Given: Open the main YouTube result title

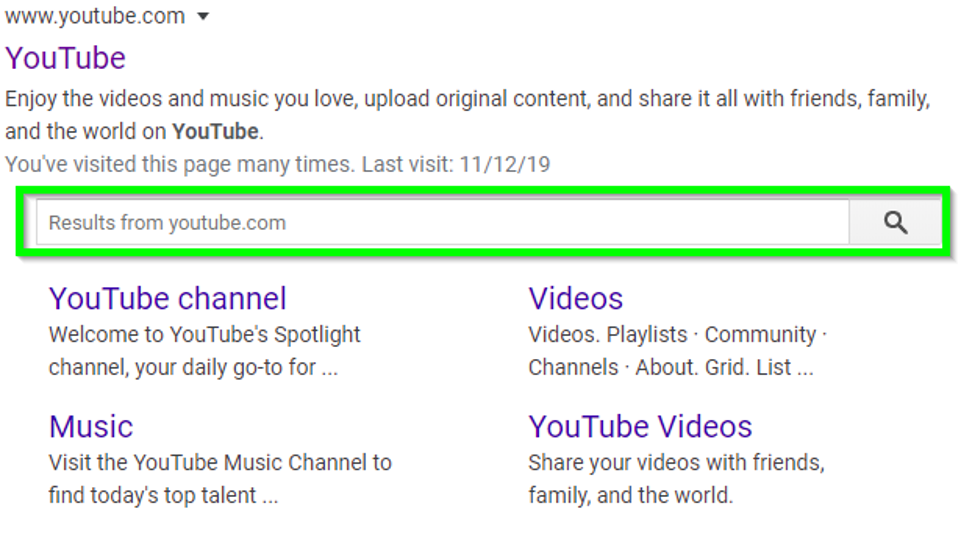Looking at the screenshot, I should [x=66, y=58].
